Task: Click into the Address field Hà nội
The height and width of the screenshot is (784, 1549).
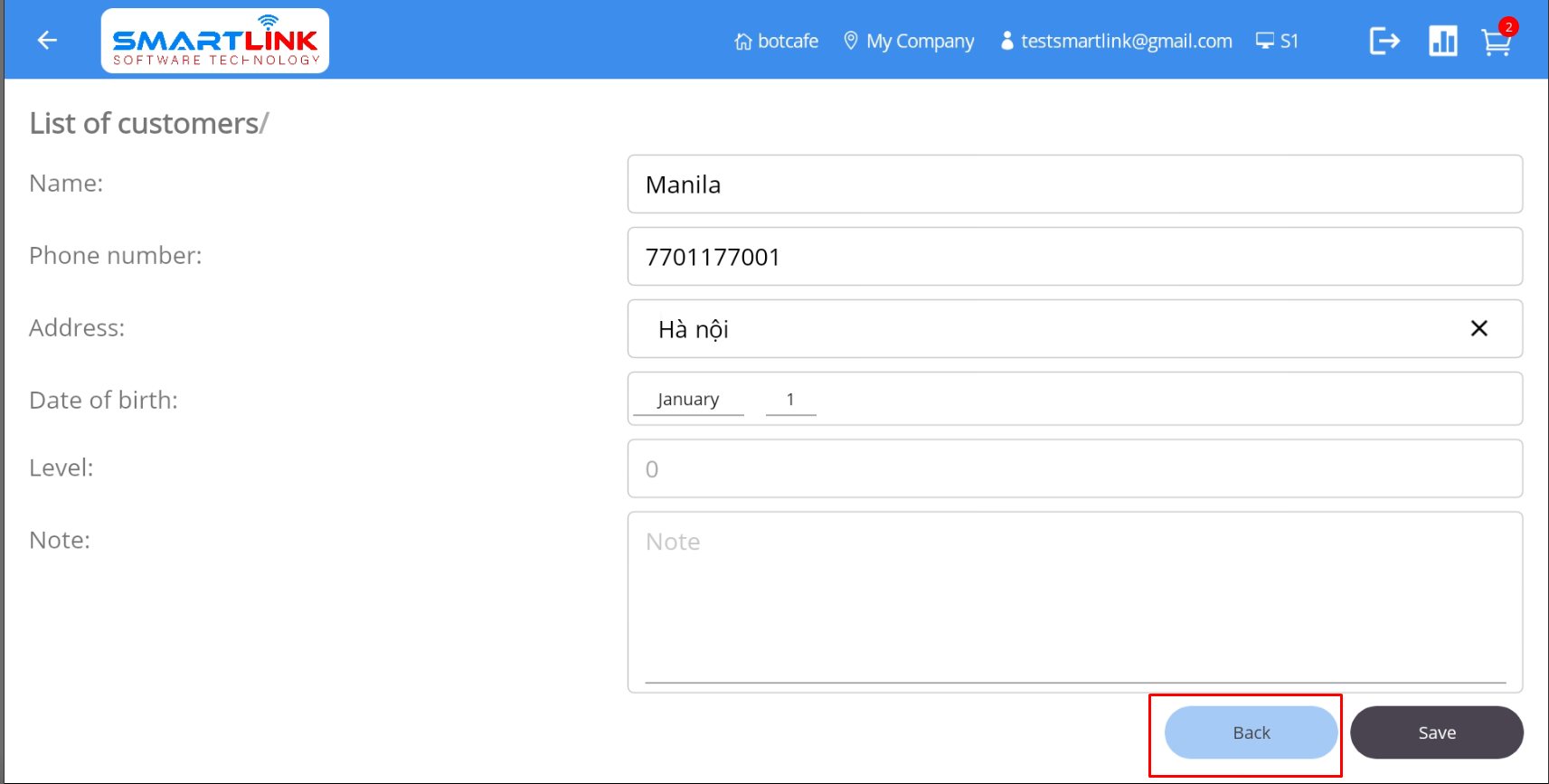Action: [1040, 329]
